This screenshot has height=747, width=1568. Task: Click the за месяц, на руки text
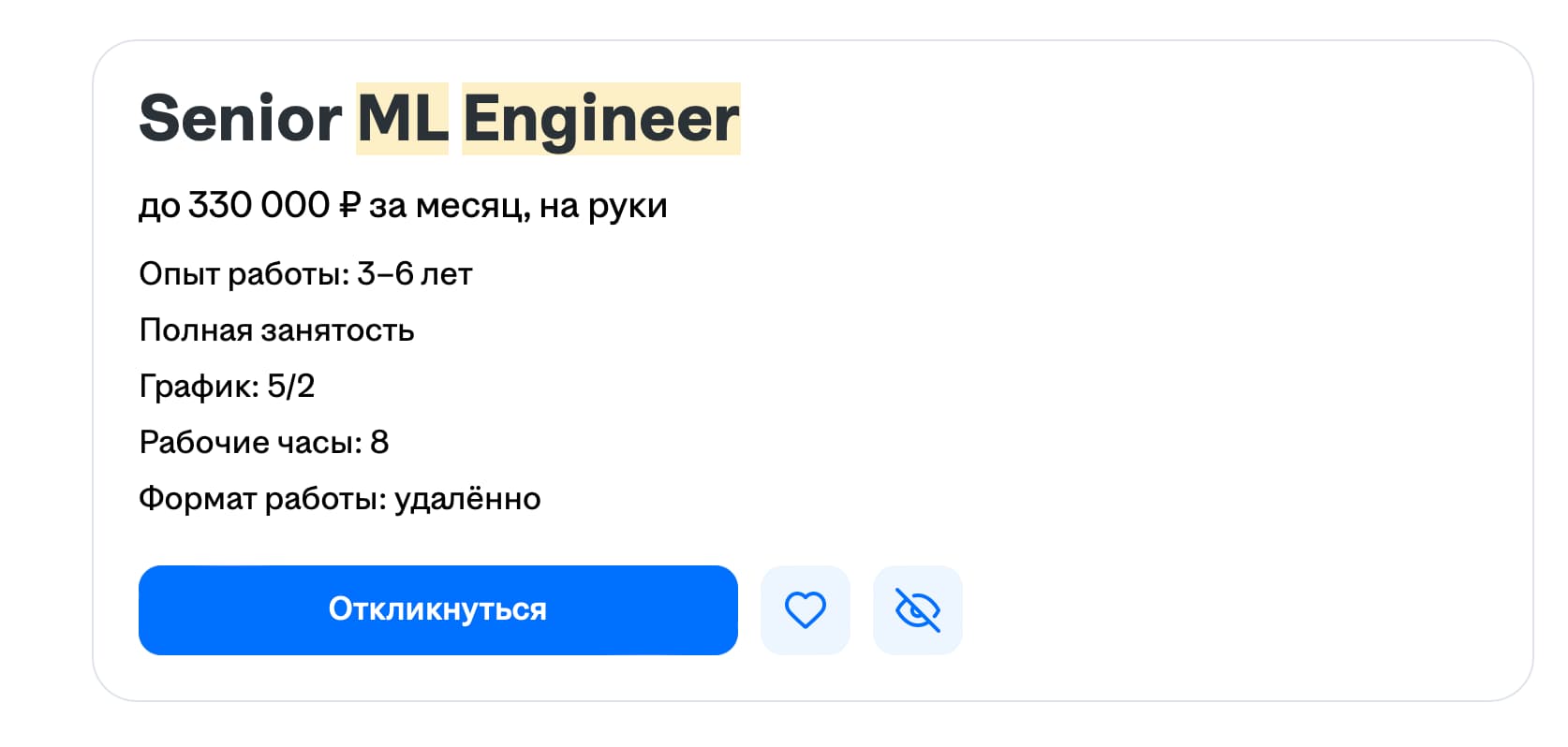518,206
